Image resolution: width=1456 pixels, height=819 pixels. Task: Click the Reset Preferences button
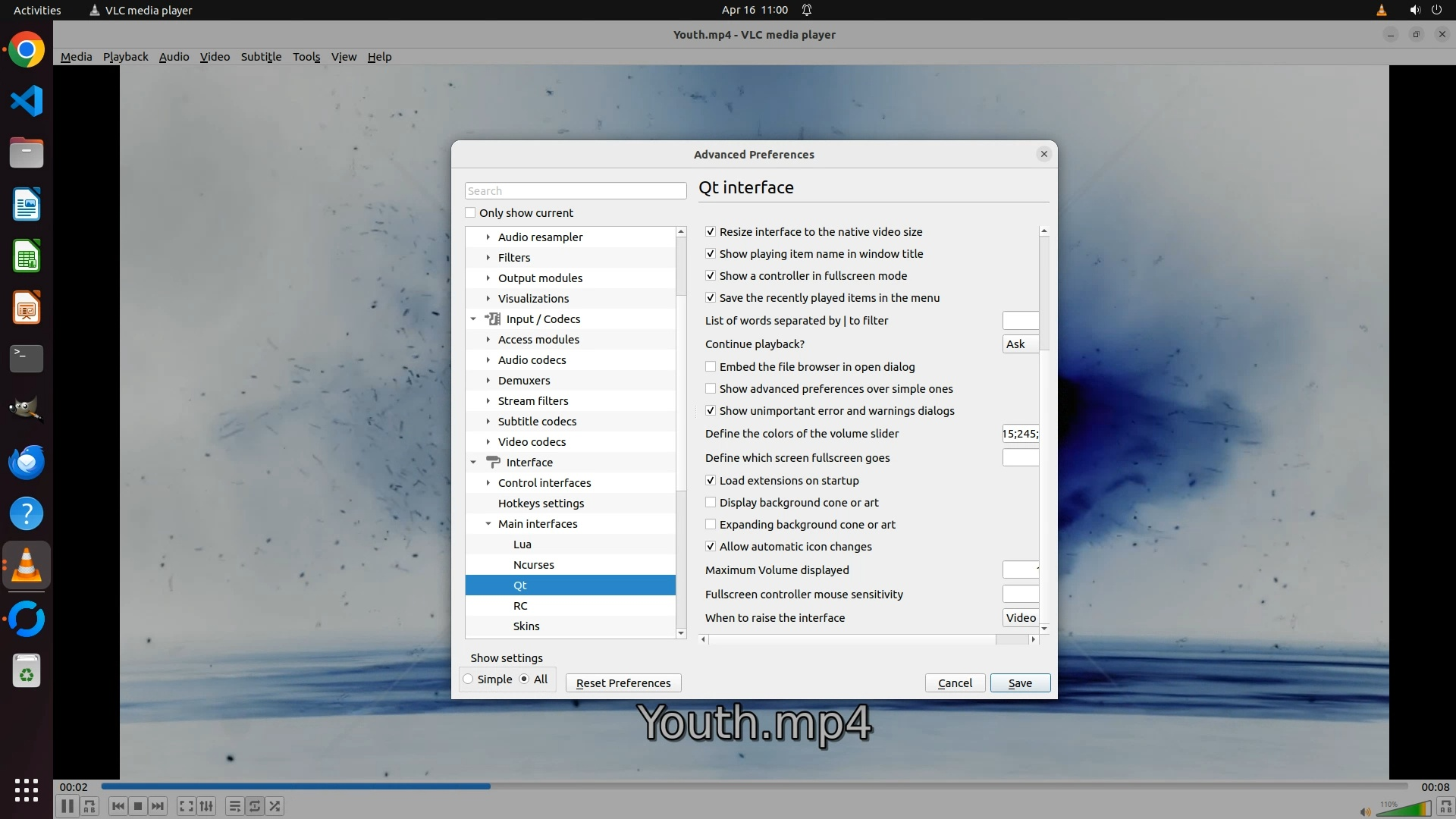point(623,683)
